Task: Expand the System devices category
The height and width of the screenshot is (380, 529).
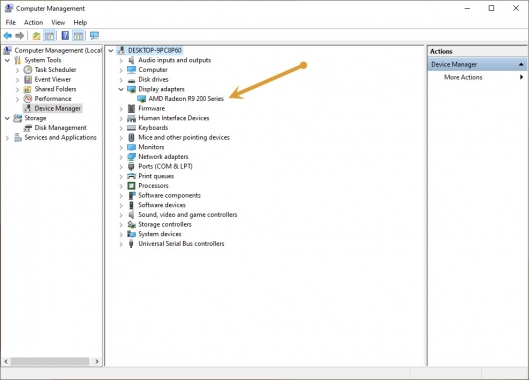Action: pos(121,234)
